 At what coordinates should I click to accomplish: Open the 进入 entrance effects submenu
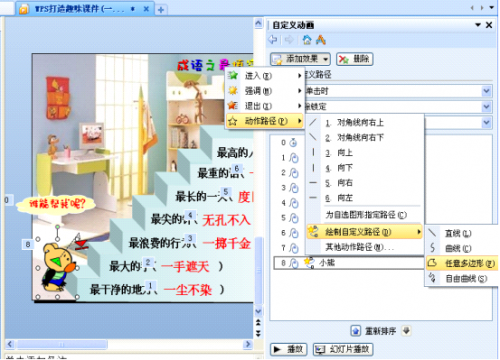265,76
